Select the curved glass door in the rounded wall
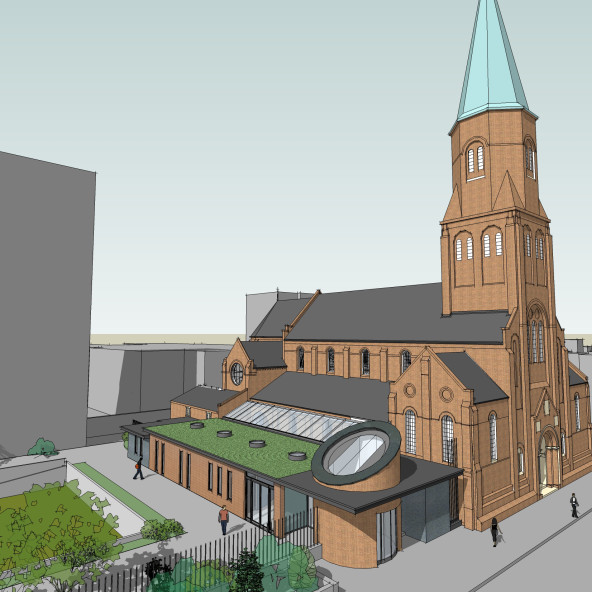This screenshot has width=592, height=592. pyautogui.click(x=386, y=535)
